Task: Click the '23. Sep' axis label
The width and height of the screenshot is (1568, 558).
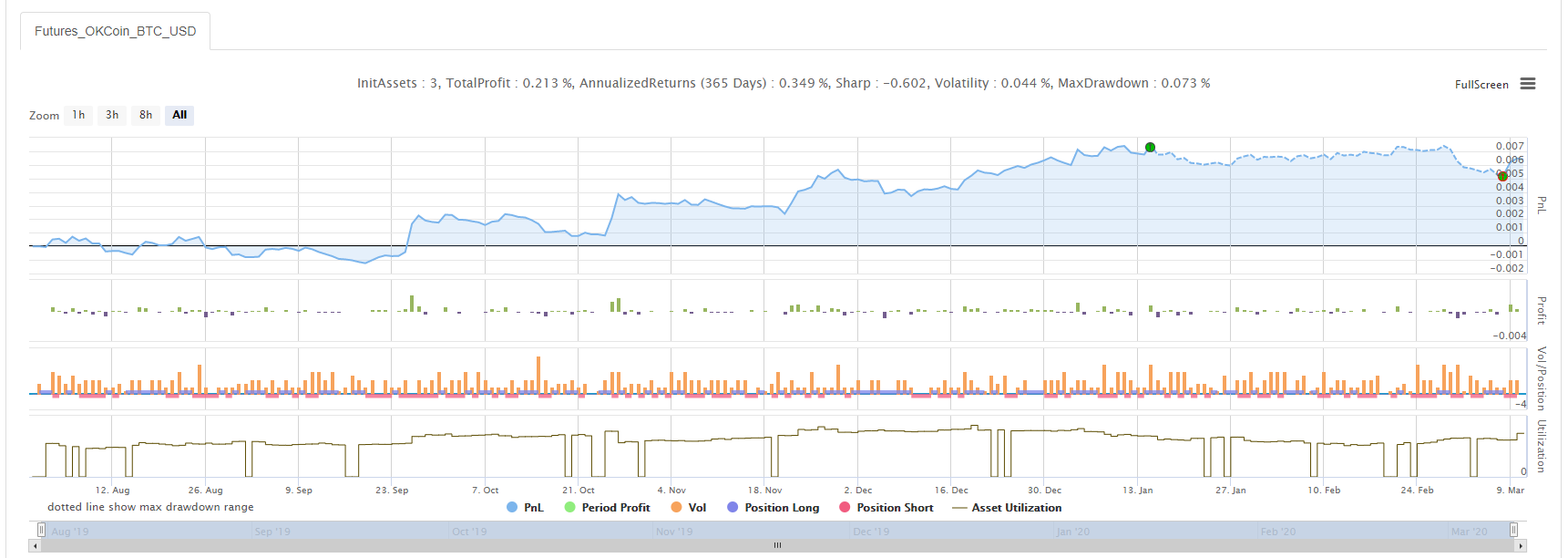Action: pyautogui.click(x=392, y=491)
